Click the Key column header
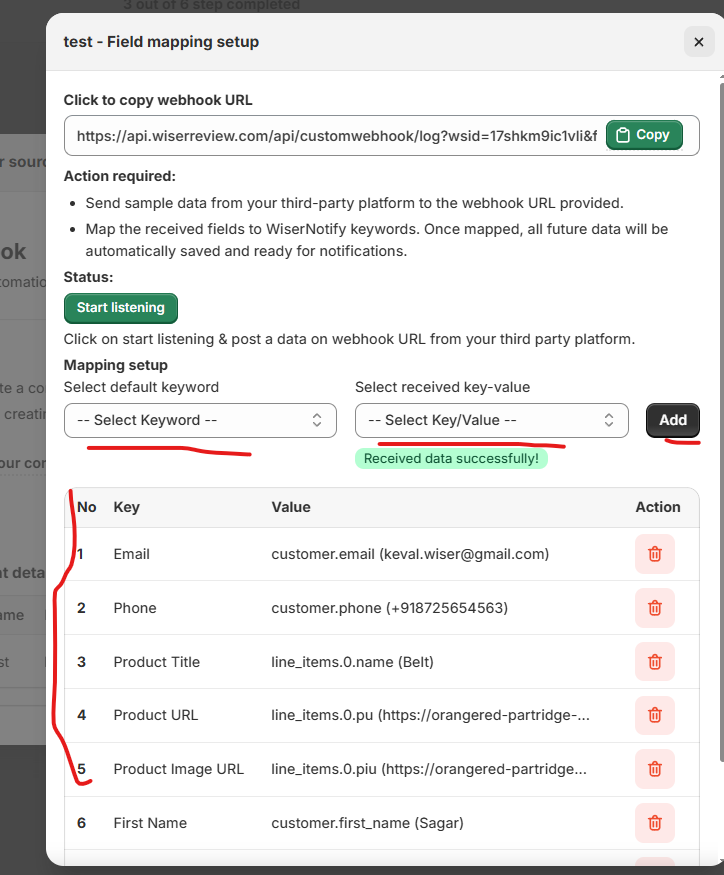Viewport: 724px width, 875px height. [x=127, y=507]
